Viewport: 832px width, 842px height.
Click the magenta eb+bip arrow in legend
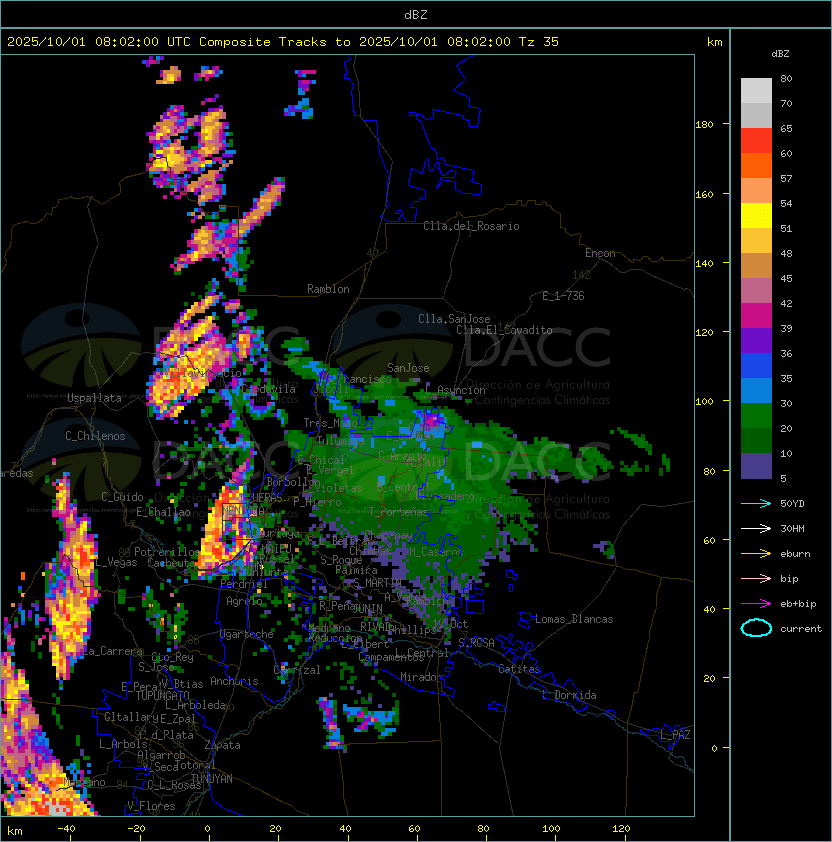tap(756, 604)
